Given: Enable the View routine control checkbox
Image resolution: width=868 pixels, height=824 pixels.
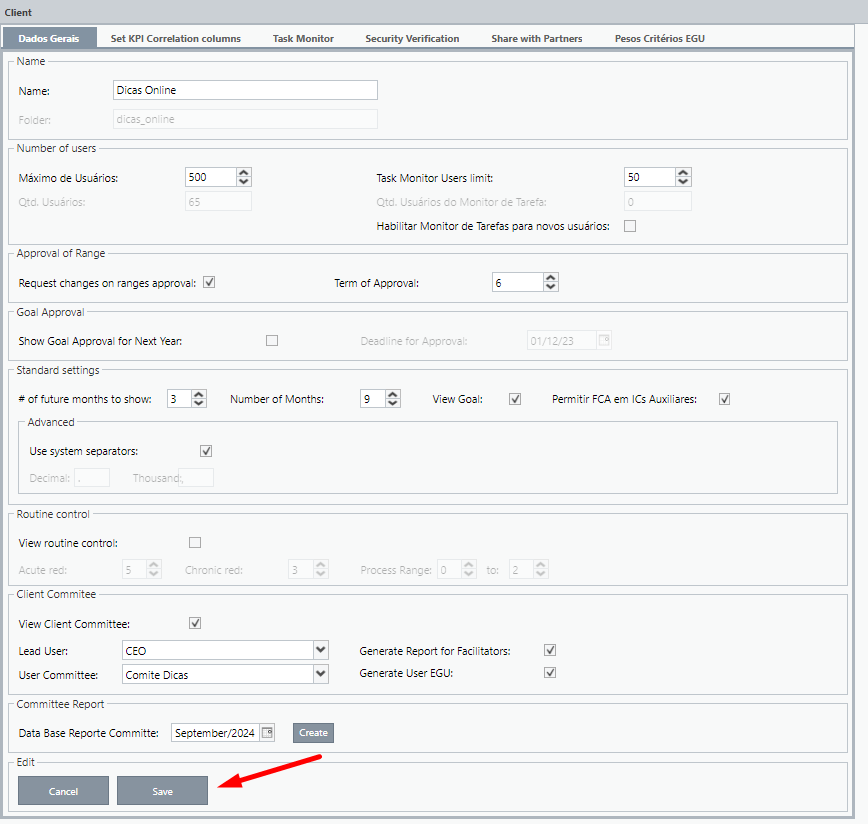Looking at the screenshot, I should coord(195,543).
